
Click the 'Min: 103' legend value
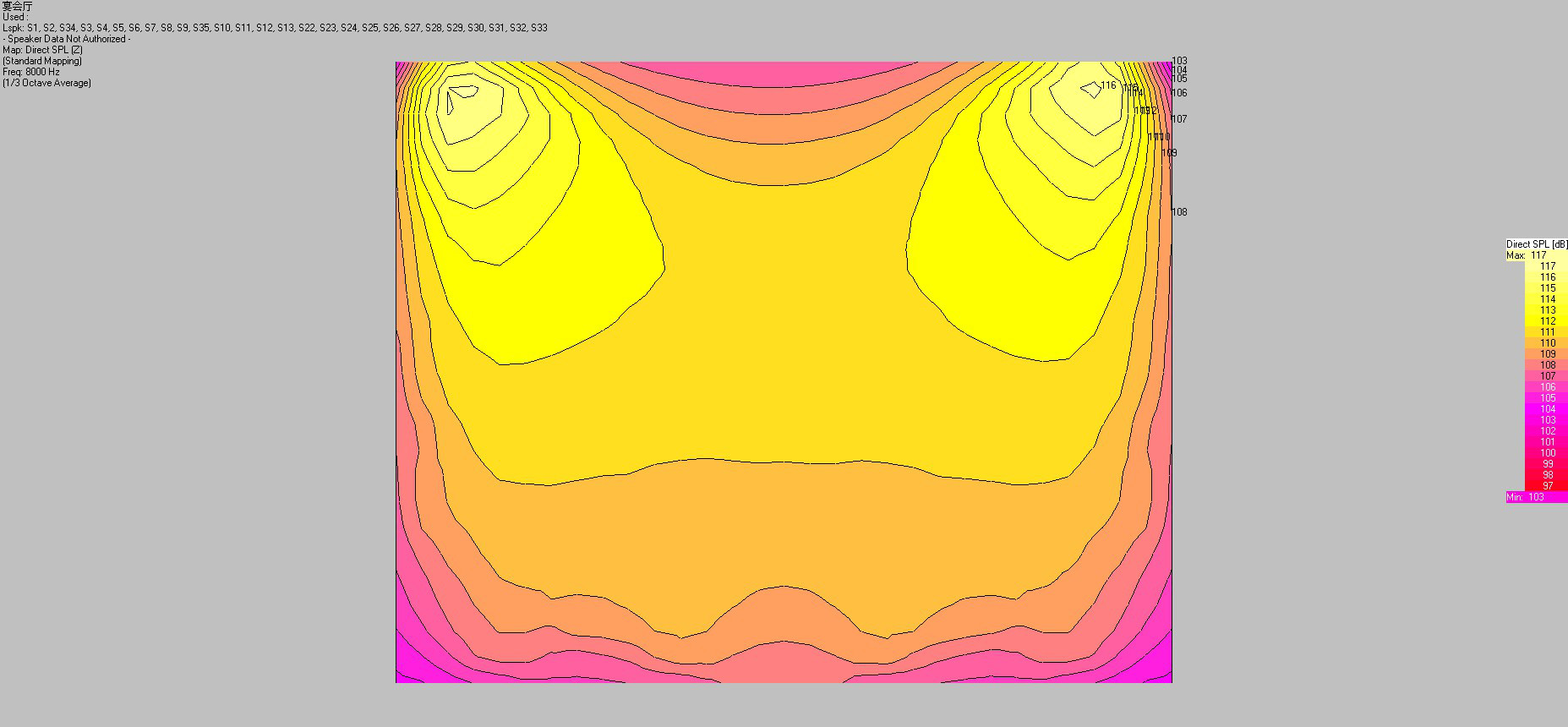[1525, 497]
